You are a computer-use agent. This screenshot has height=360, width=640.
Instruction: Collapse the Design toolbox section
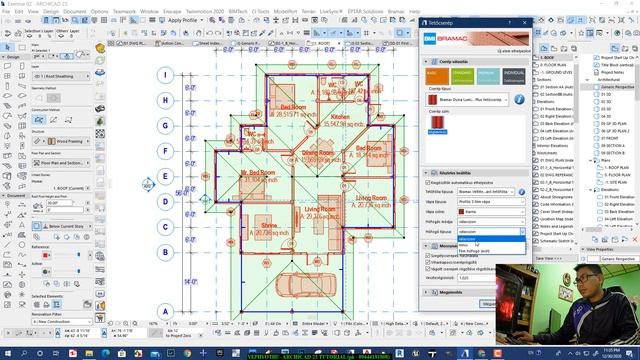tap(3, 57)
